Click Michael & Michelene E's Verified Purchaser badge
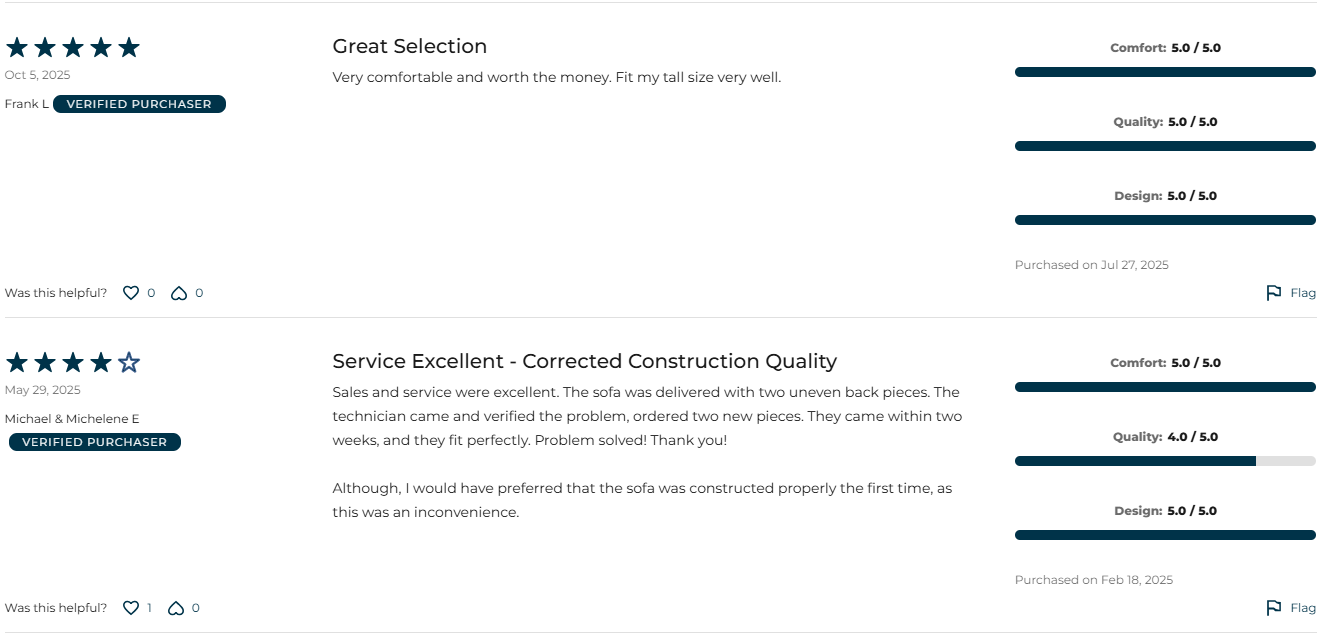1326x633 pixels. (95, 442)
